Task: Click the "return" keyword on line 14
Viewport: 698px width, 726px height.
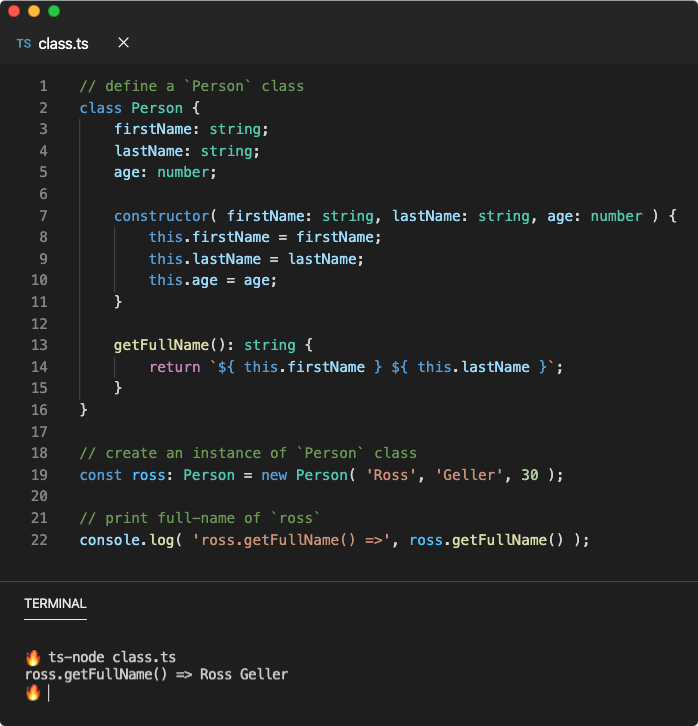Action: (x=174, y=367)
